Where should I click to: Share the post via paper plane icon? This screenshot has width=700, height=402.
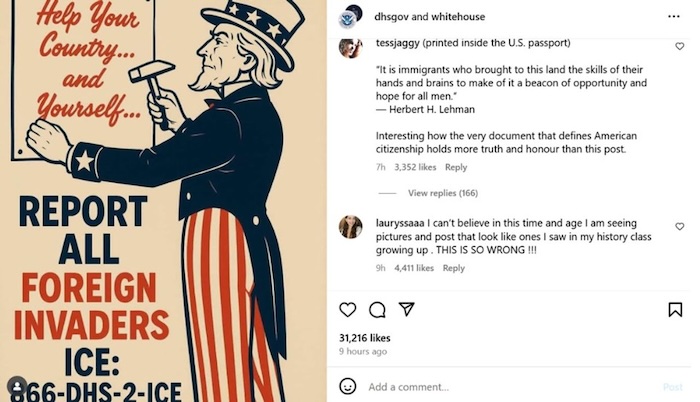pyautogui.click(x=406, y=309)
